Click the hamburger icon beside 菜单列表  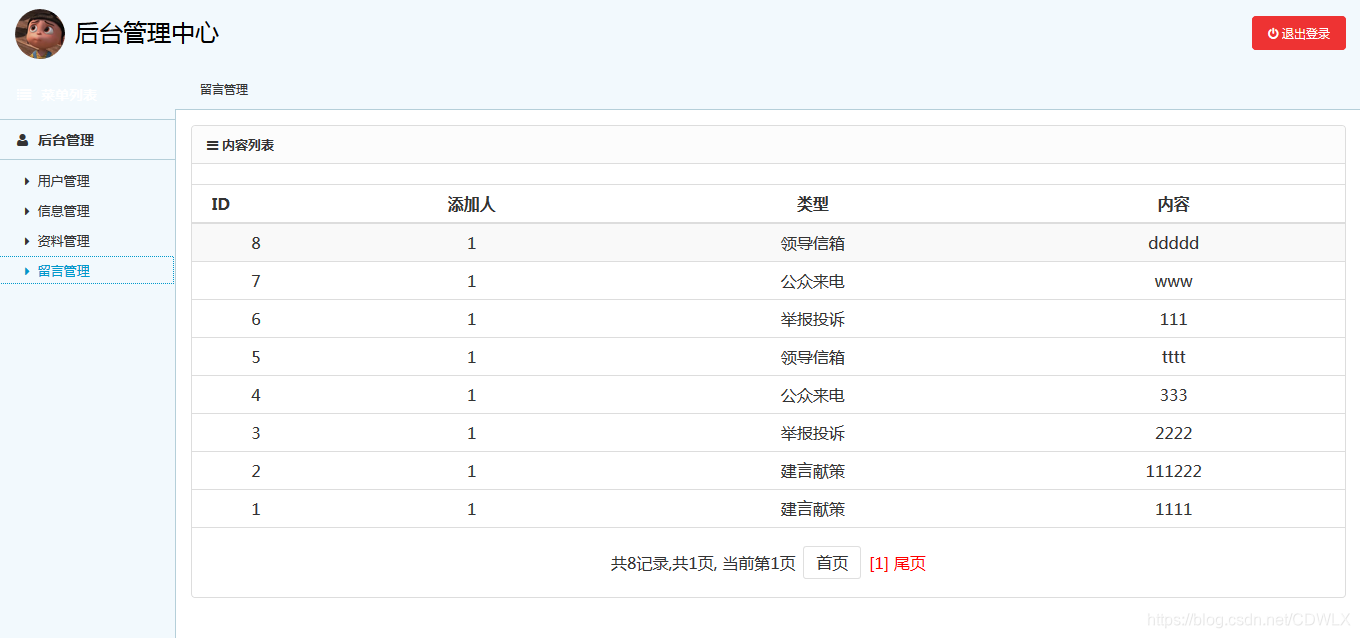coord(24,95)
